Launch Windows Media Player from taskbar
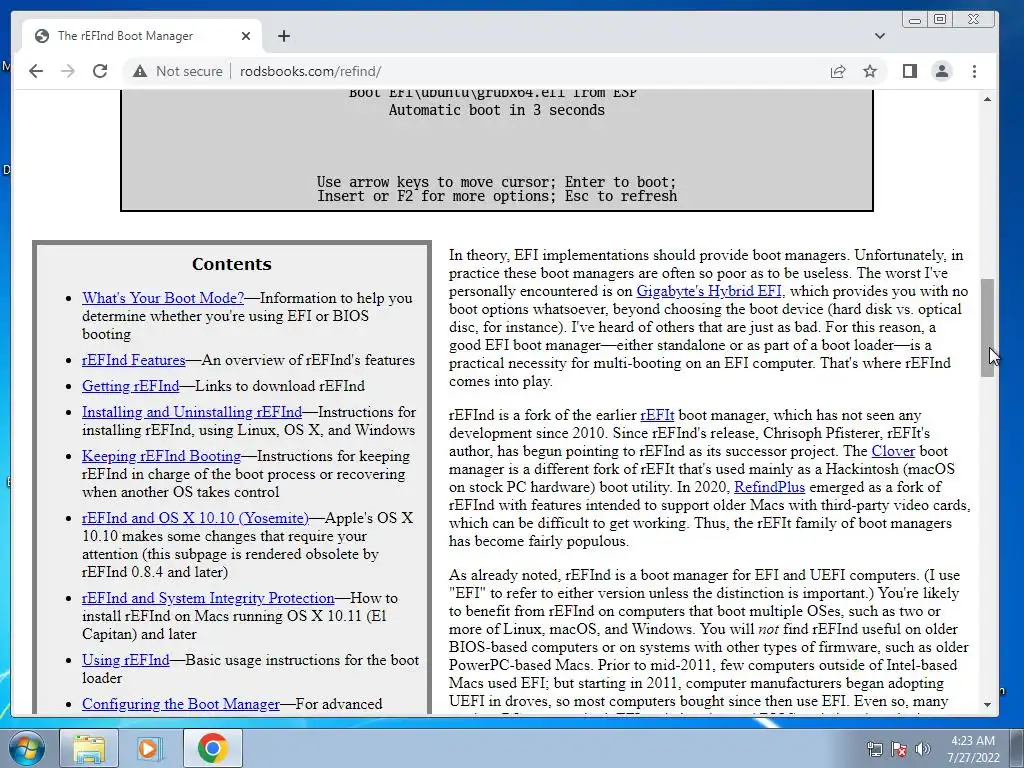 coord(149,748)
